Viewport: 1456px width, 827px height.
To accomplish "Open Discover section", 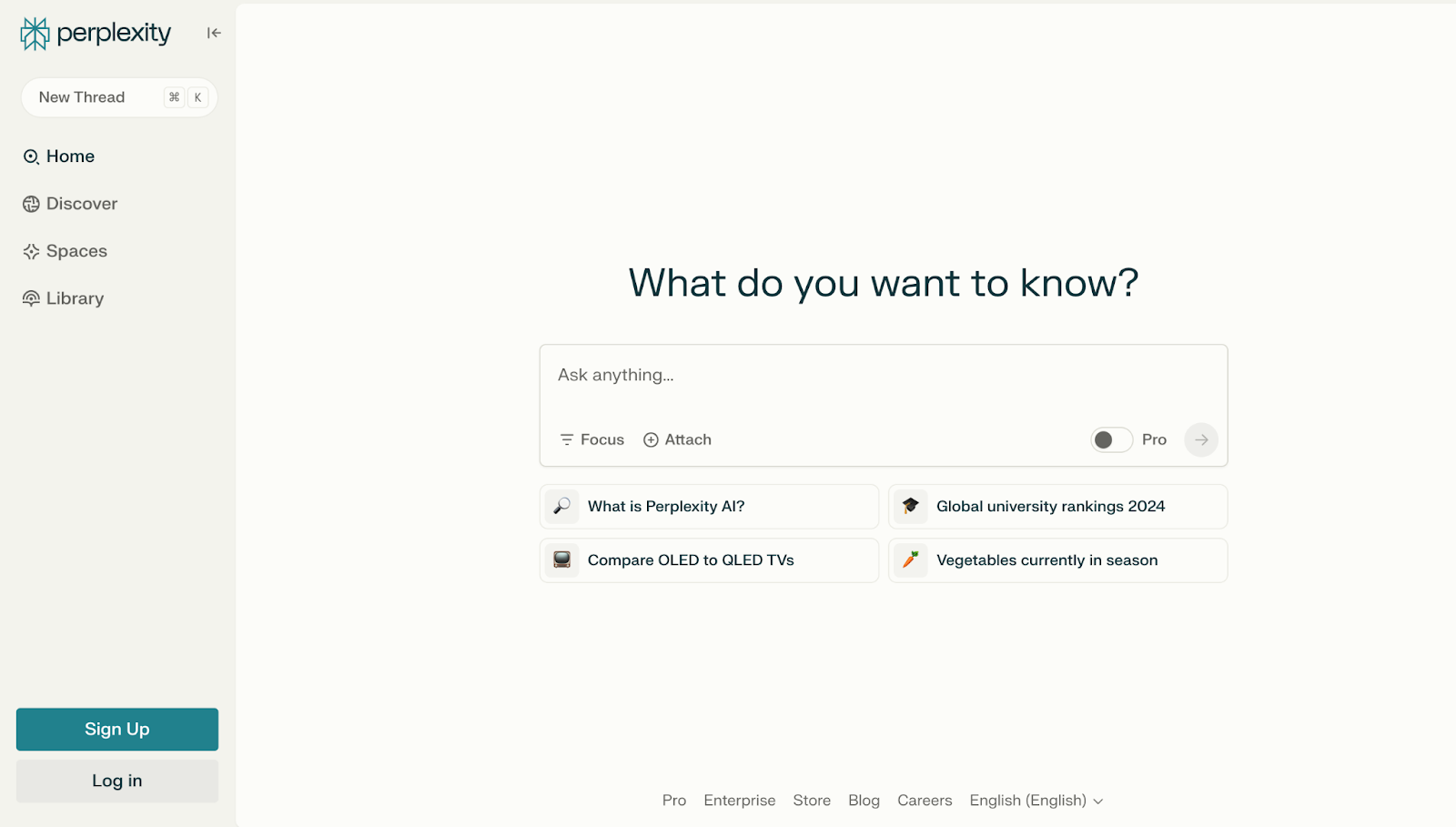I will click(71, 204).
